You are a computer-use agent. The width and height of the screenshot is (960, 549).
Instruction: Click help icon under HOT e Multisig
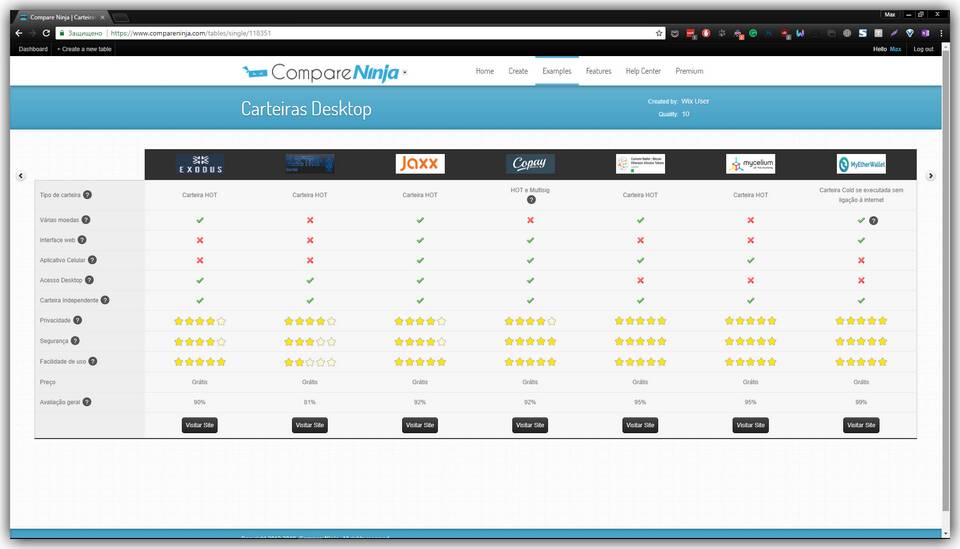pyautogui.click(x=531, y=200)
